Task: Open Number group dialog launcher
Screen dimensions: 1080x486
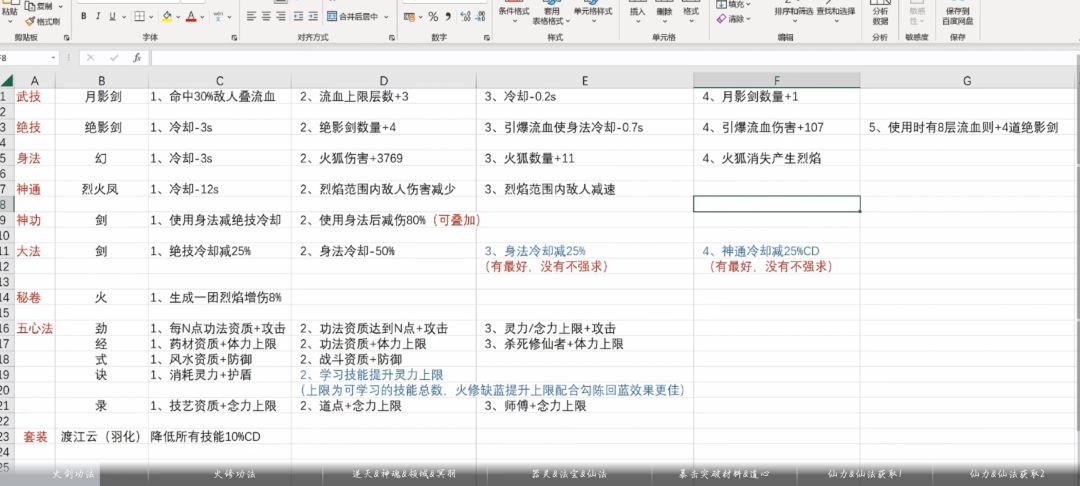Action: tap(485, 38)
